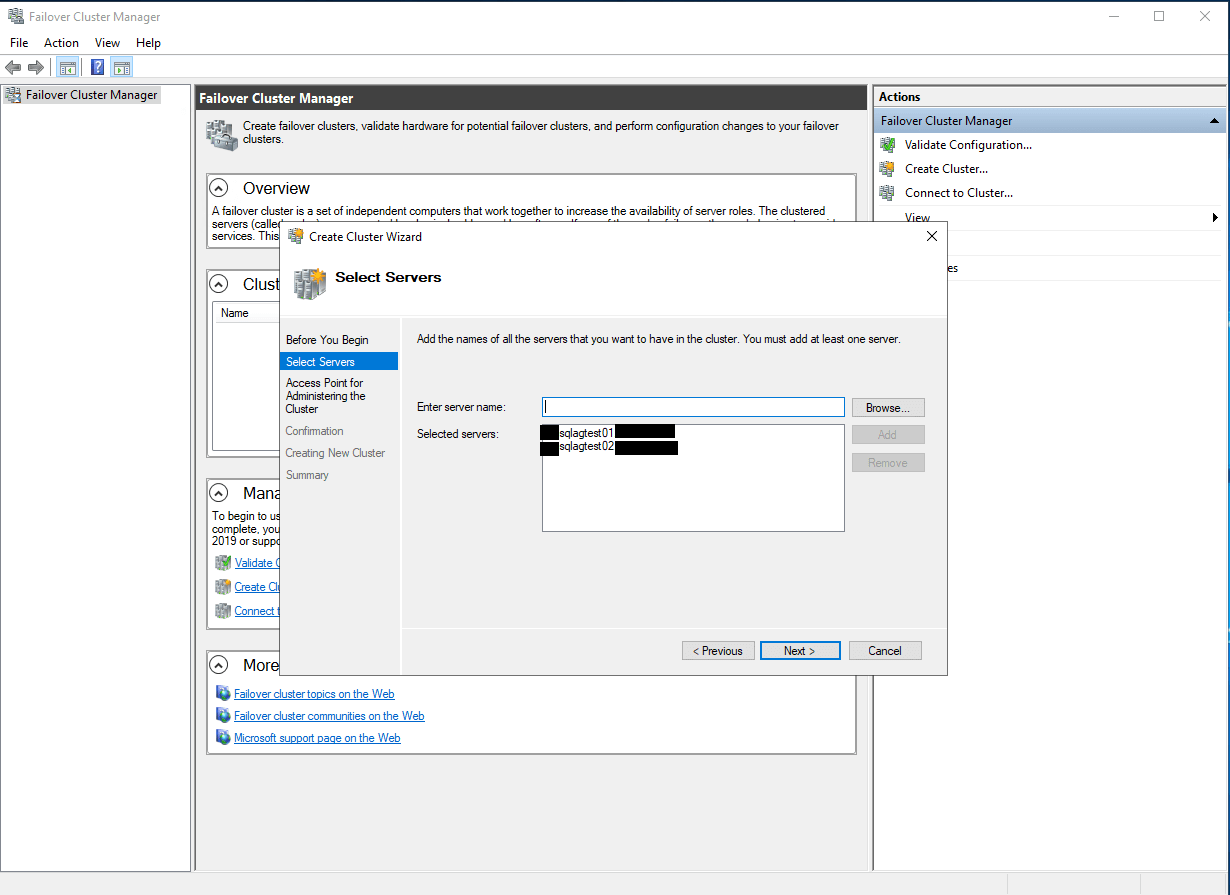This screenshot has height=895, width=1230.
Task: Click the Name column header in Clusters list
Action: [x=235, y=313]
